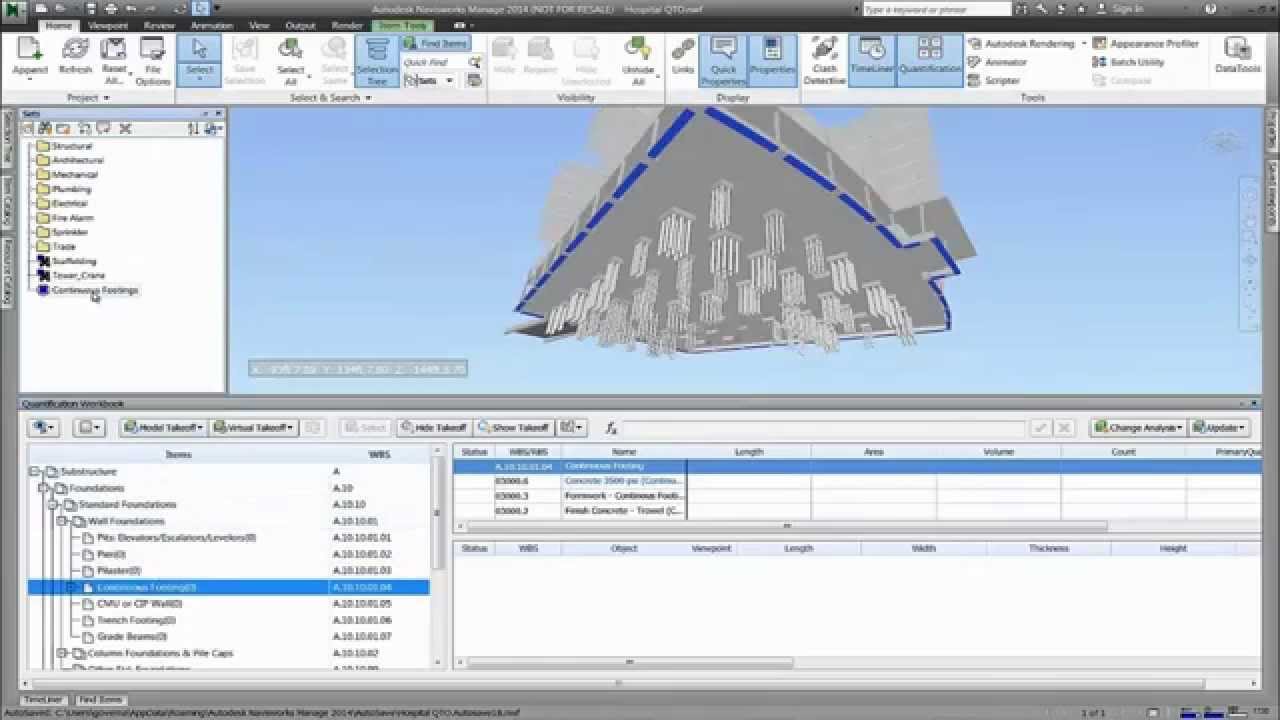Launch Batch Utility

[1129, 62]
